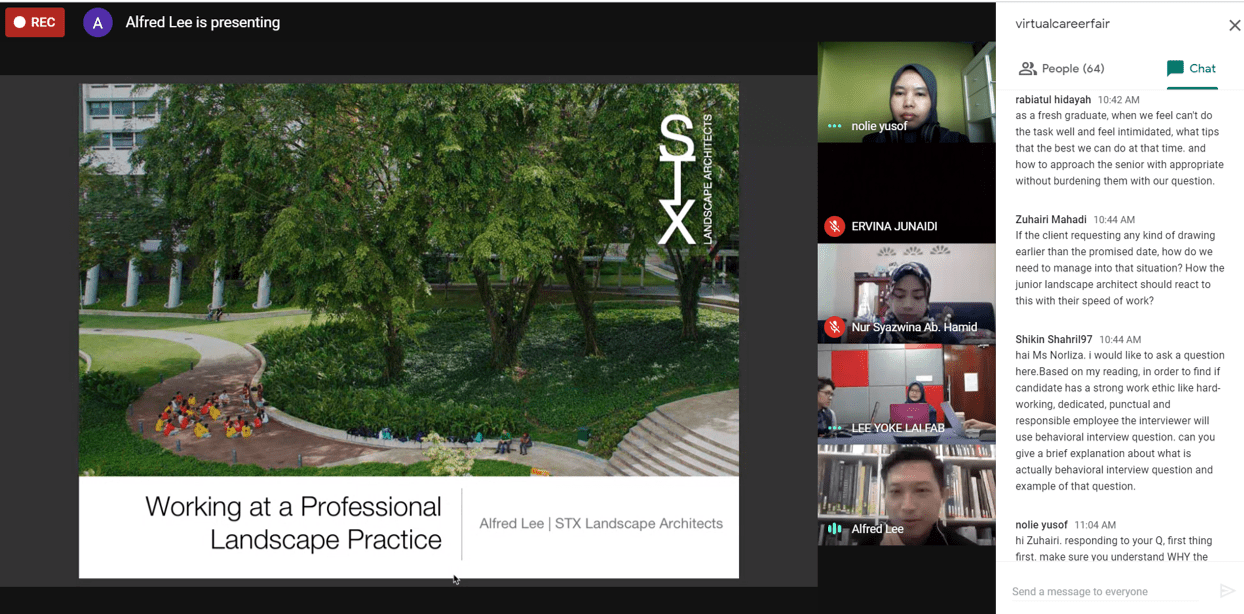Click Alfred Lee's avatar circle in the top banner
The width and height of the screenshot is (1244, 614).
tap(97, 21)
